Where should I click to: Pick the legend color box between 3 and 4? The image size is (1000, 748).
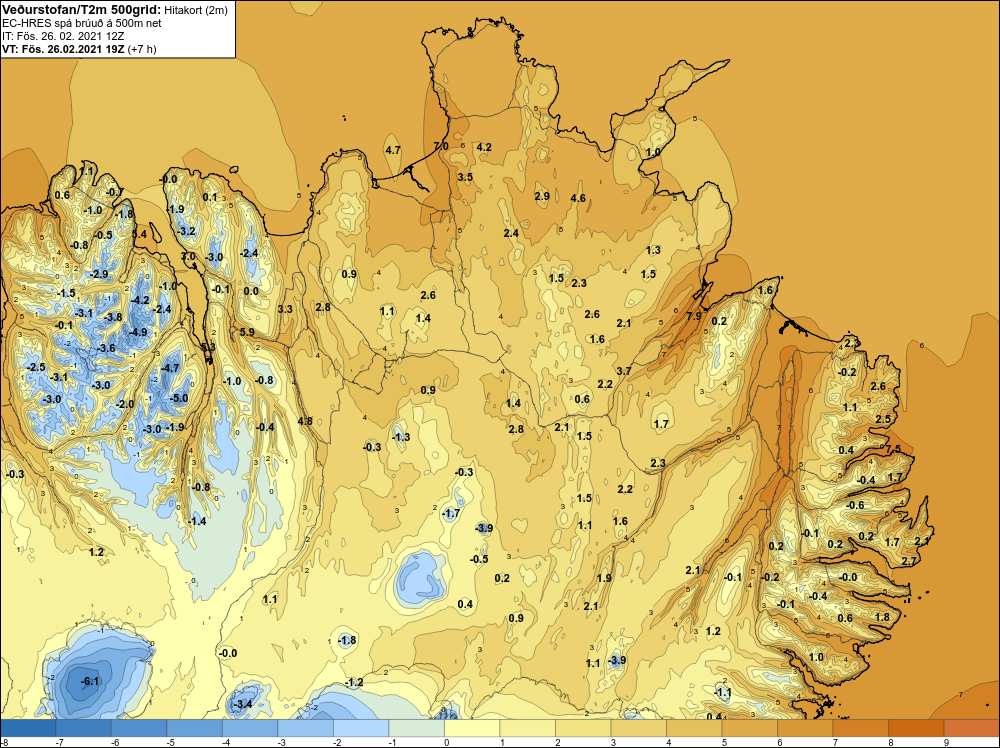click(x=638, y=728)
